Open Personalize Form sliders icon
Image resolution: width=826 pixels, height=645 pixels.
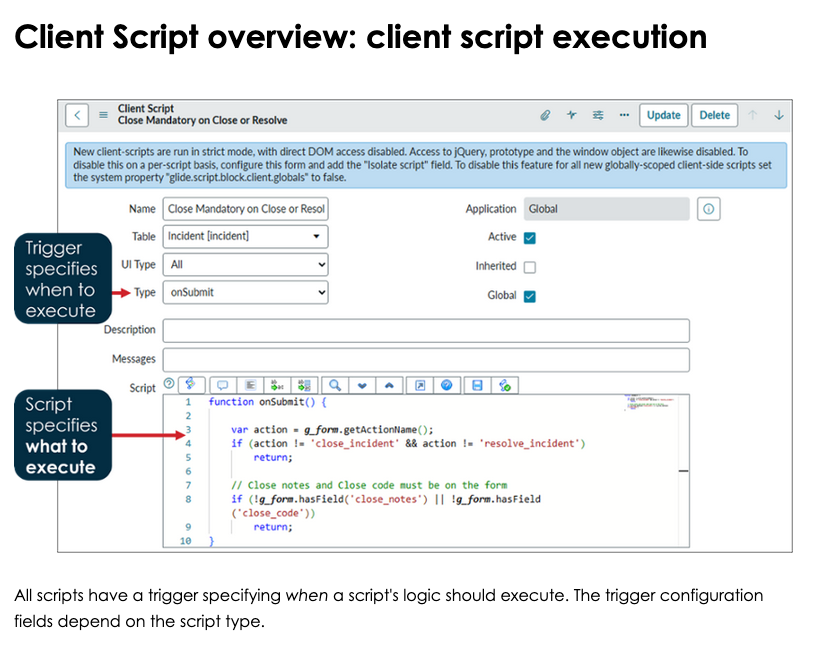(x=598, y=115)
